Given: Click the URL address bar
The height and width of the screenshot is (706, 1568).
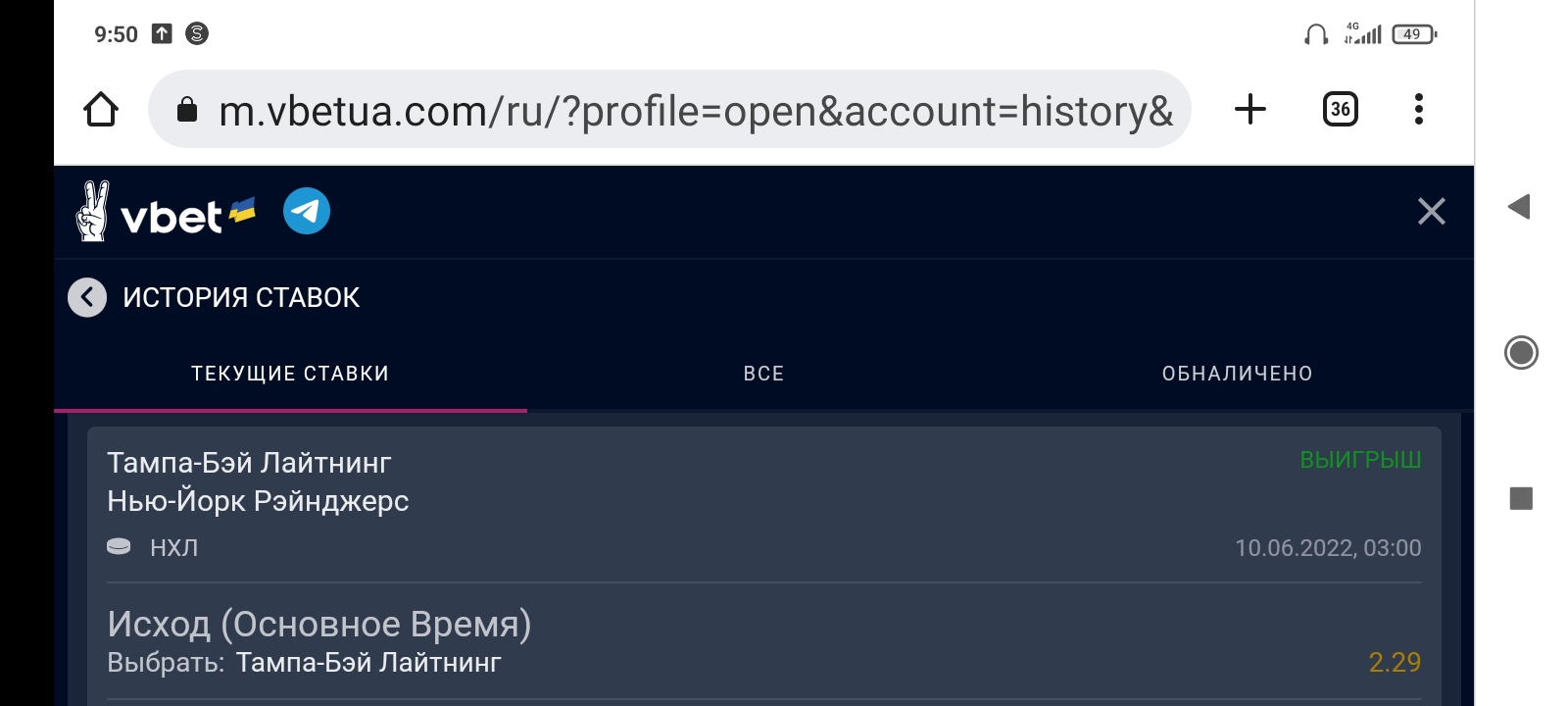Looking at the screenshot, I should click(686, 110).
